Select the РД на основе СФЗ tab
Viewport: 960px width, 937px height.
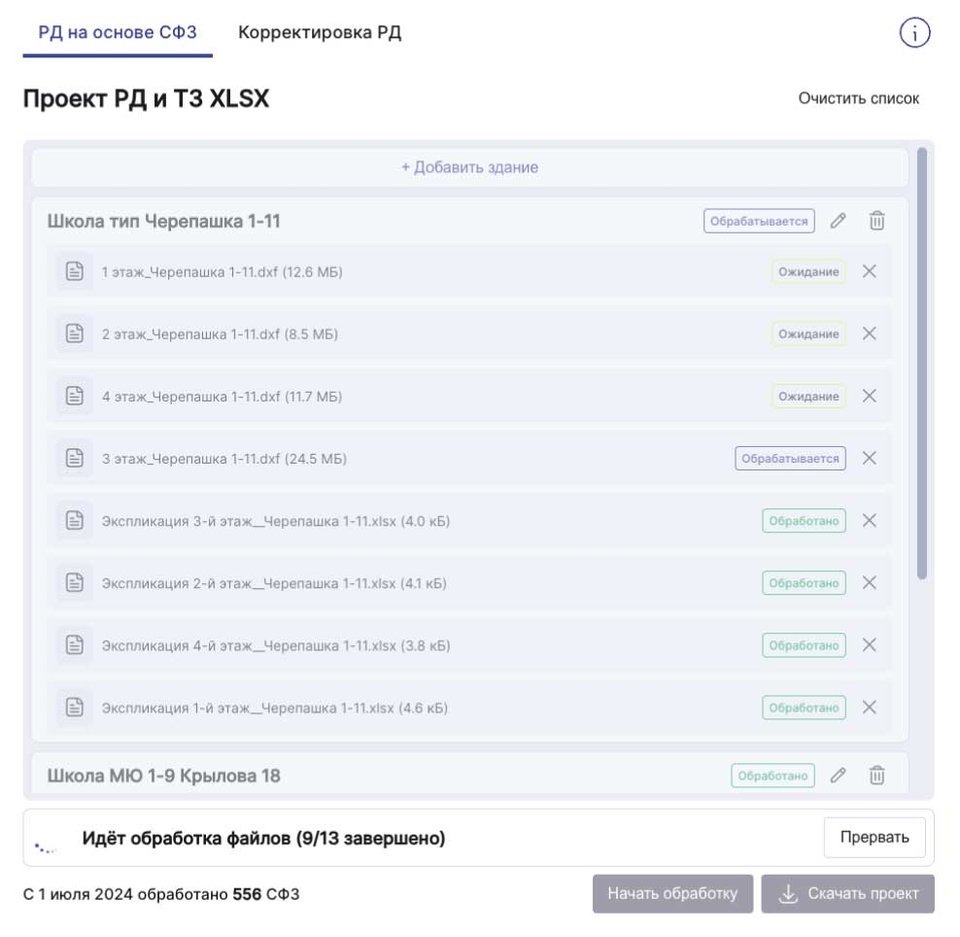click(x=117, y=33)
